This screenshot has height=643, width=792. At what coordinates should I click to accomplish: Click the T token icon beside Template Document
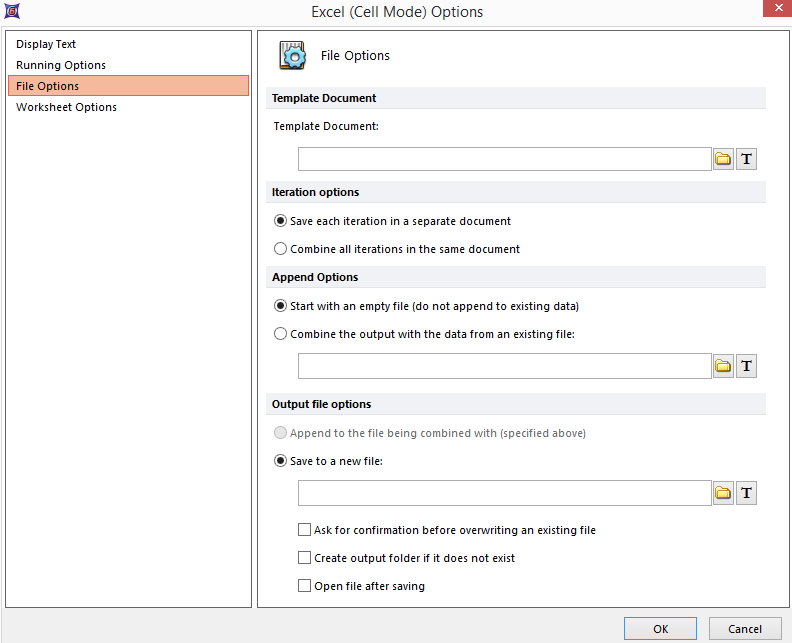(746, 159)
